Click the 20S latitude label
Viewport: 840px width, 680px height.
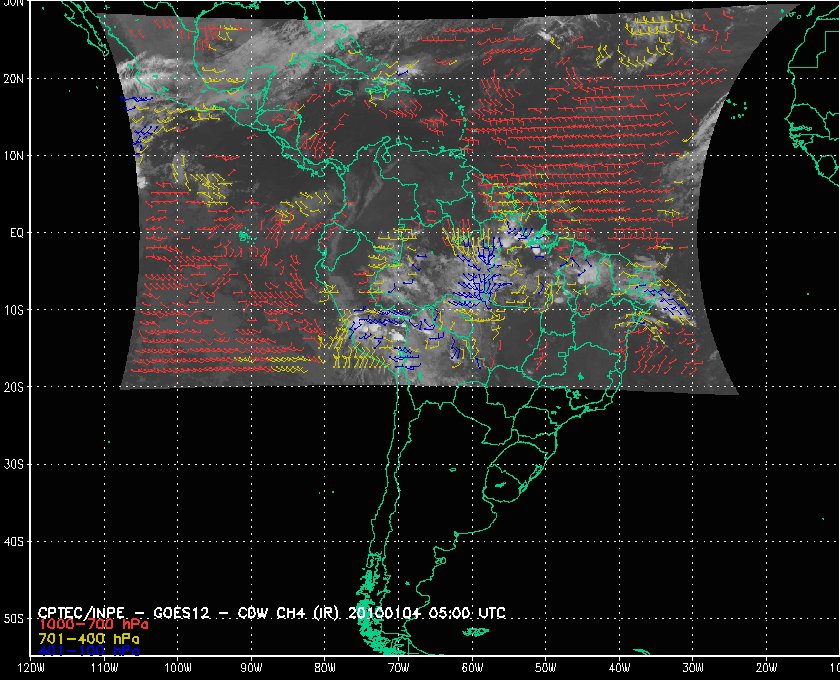coord(15,387)
